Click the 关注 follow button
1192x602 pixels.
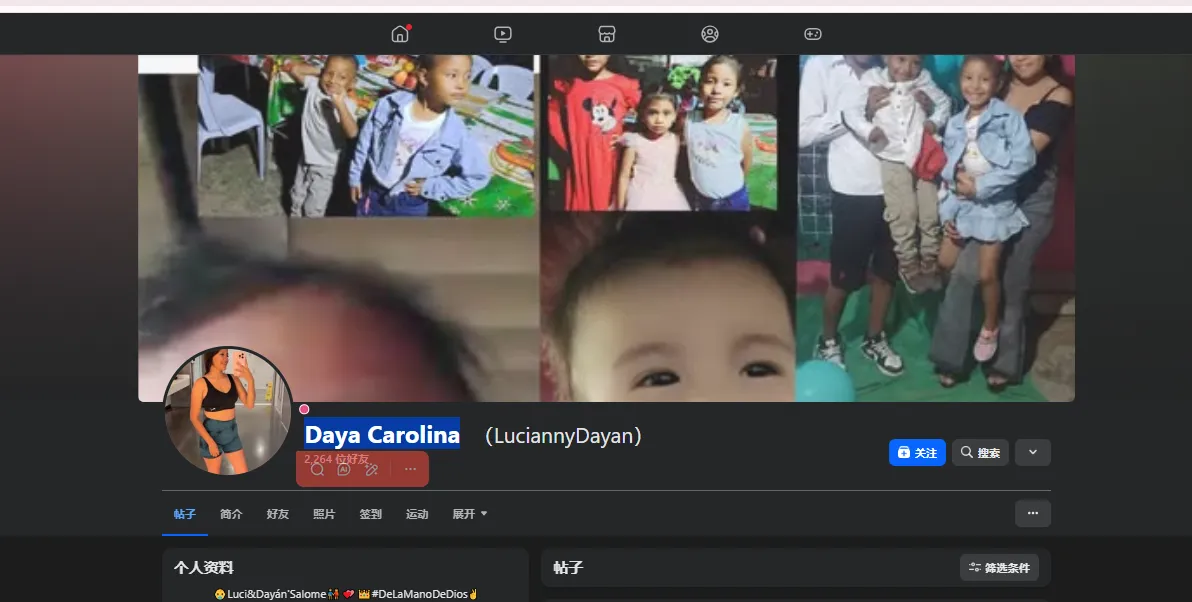pos(918,452)
